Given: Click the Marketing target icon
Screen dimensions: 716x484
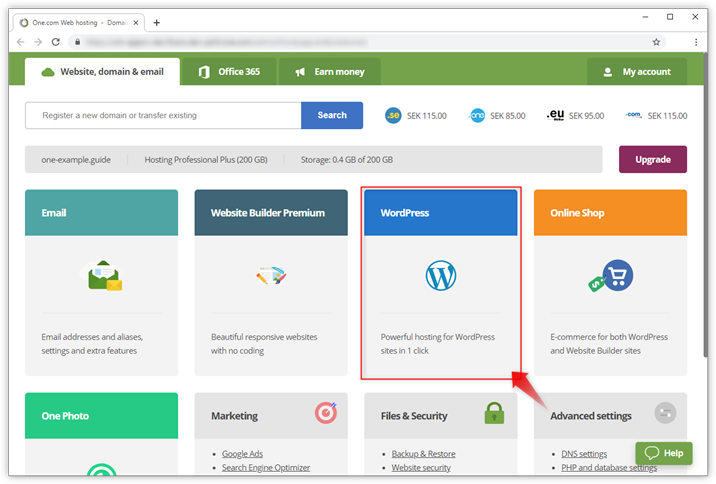Looking at the screenshot, I should click(x=326, y=413).
